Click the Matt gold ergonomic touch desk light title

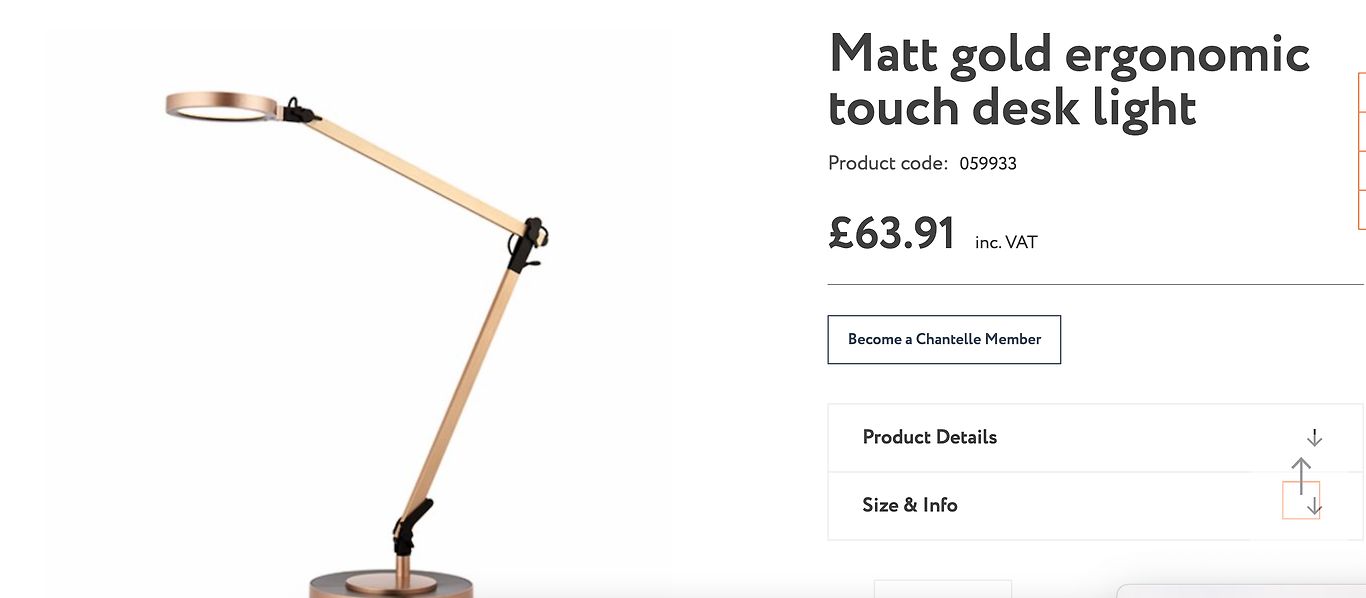(x=1069, y=80)
